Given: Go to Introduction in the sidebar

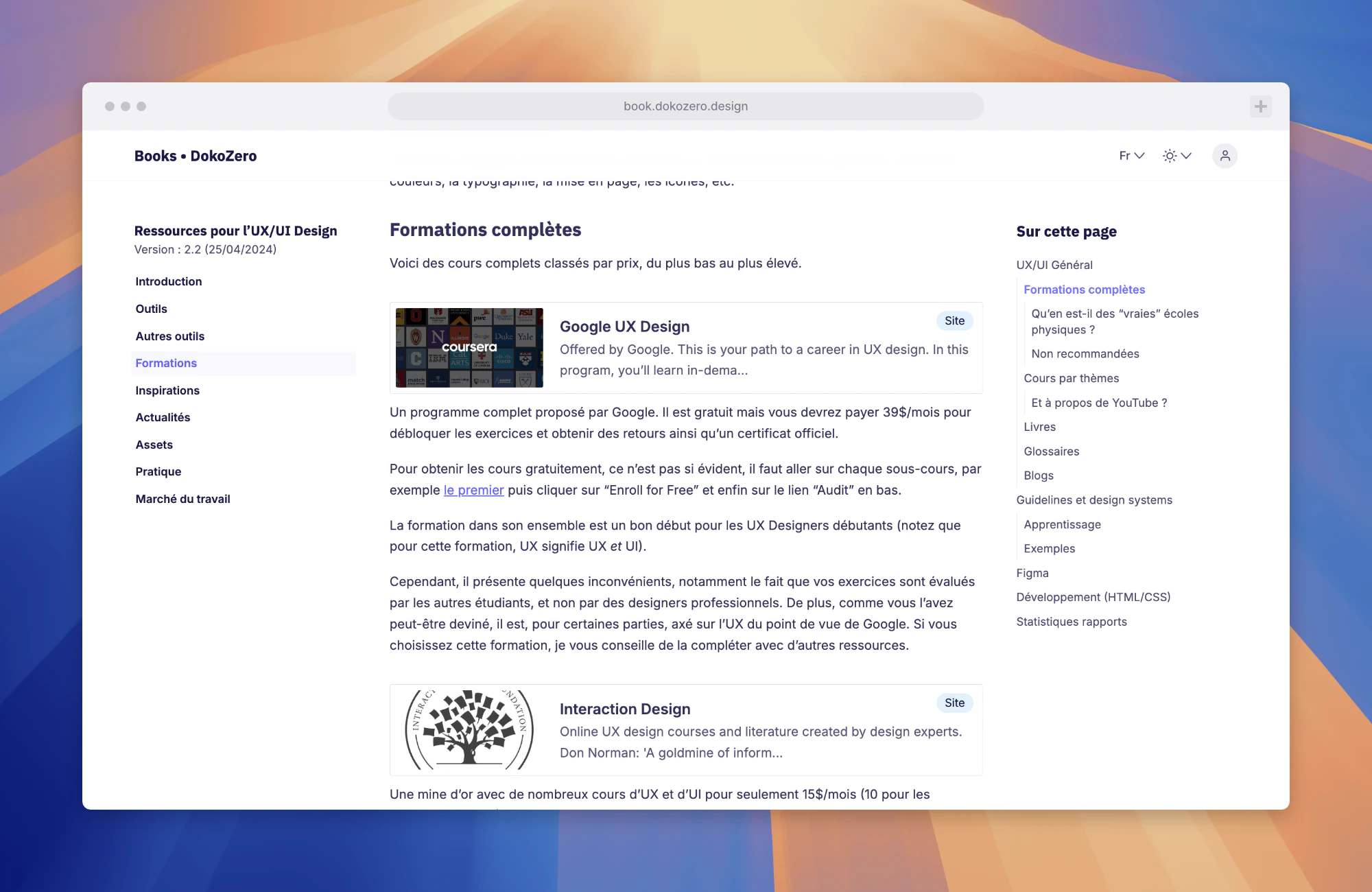Looking at the screenshot, I should pyautogui.click(x=169, y=281).
